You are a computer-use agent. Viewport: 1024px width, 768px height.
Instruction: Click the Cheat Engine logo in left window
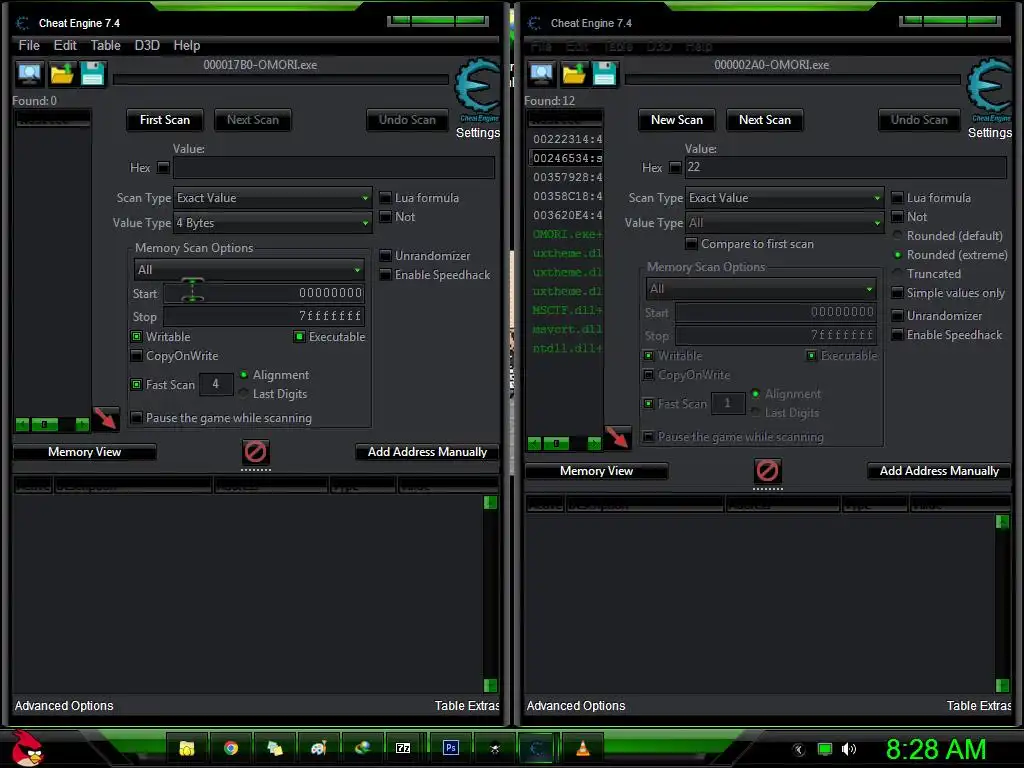[x=478, y=87]
